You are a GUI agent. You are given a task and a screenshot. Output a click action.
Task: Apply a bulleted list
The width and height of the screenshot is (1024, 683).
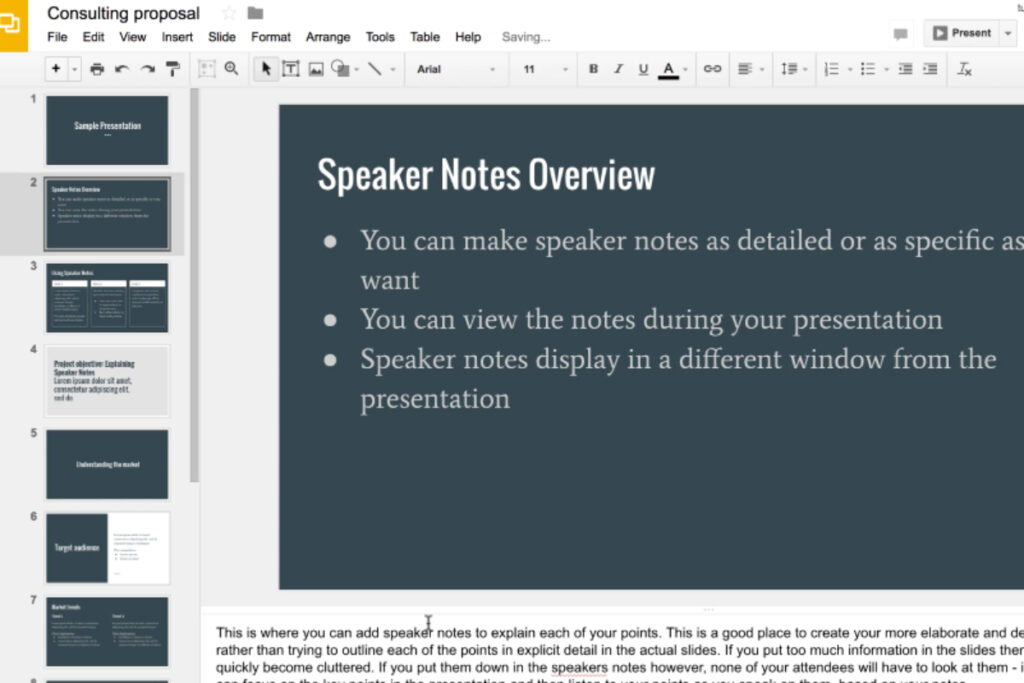click(868, 69)
